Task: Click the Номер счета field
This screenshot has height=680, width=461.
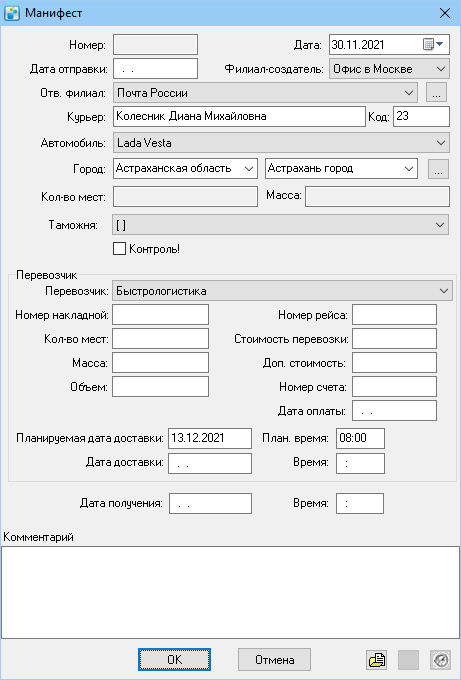Action: (394, 386)
